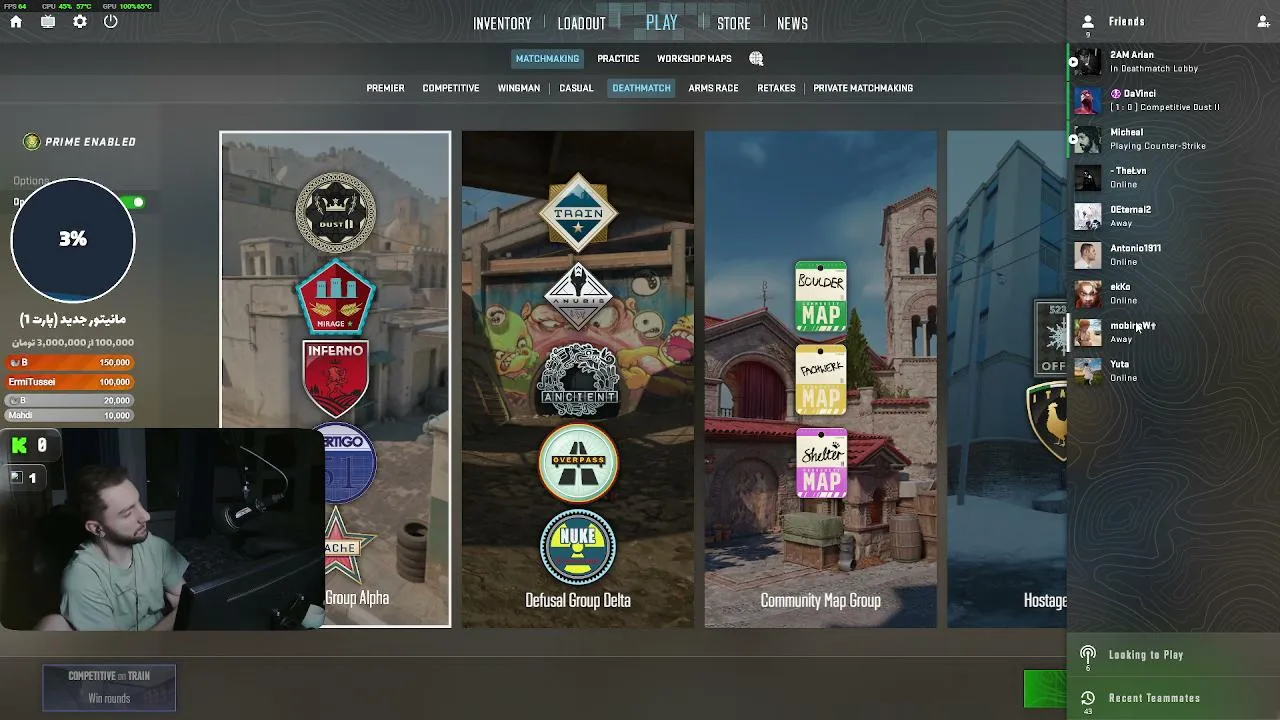Select the Pachwerk community map tag

821,381
